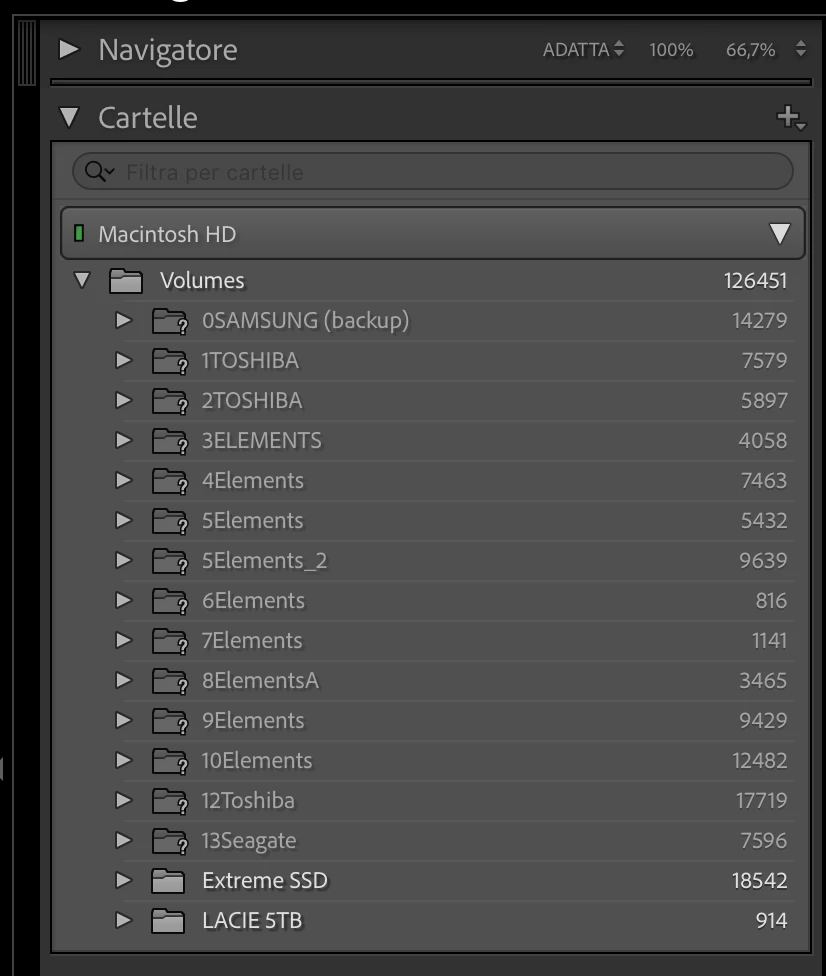Open the add folder plus menu
Screen dimensions: 826x976
click(791, 118)
